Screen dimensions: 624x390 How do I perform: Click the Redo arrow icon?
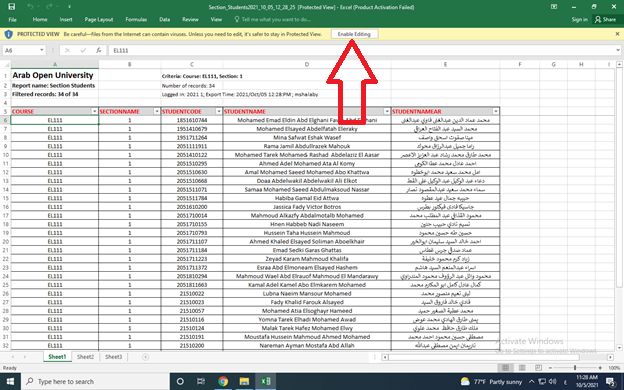pyautogui.click(x=49, y=7)
